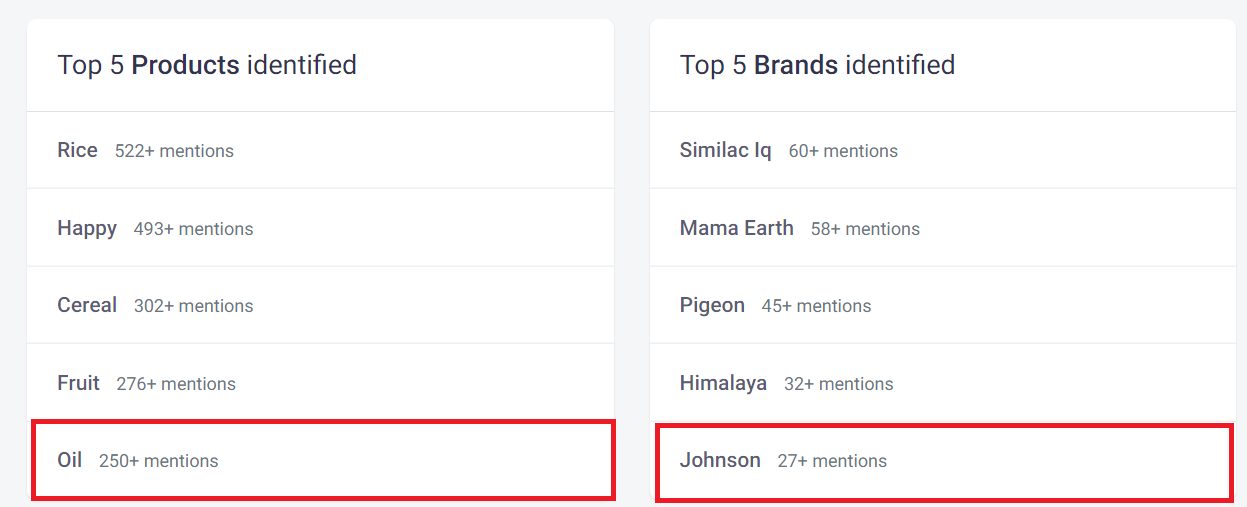Select the highlighted Oil product name

pos(70,460)
